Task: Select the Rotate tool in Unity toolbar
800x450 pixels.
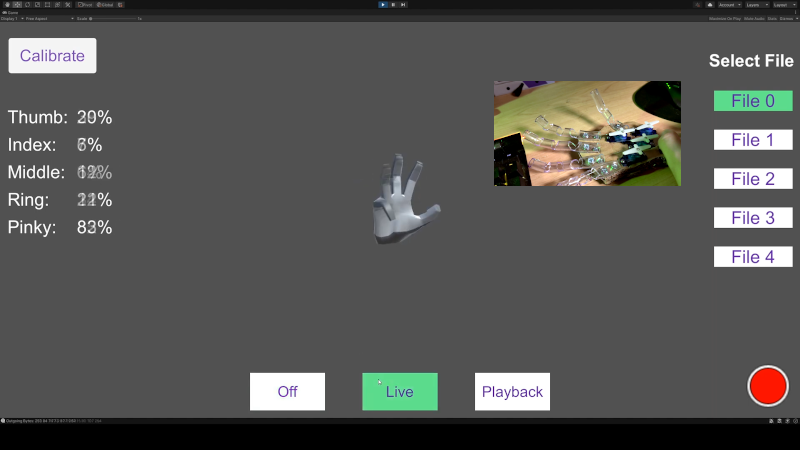Action: [26, 5]
